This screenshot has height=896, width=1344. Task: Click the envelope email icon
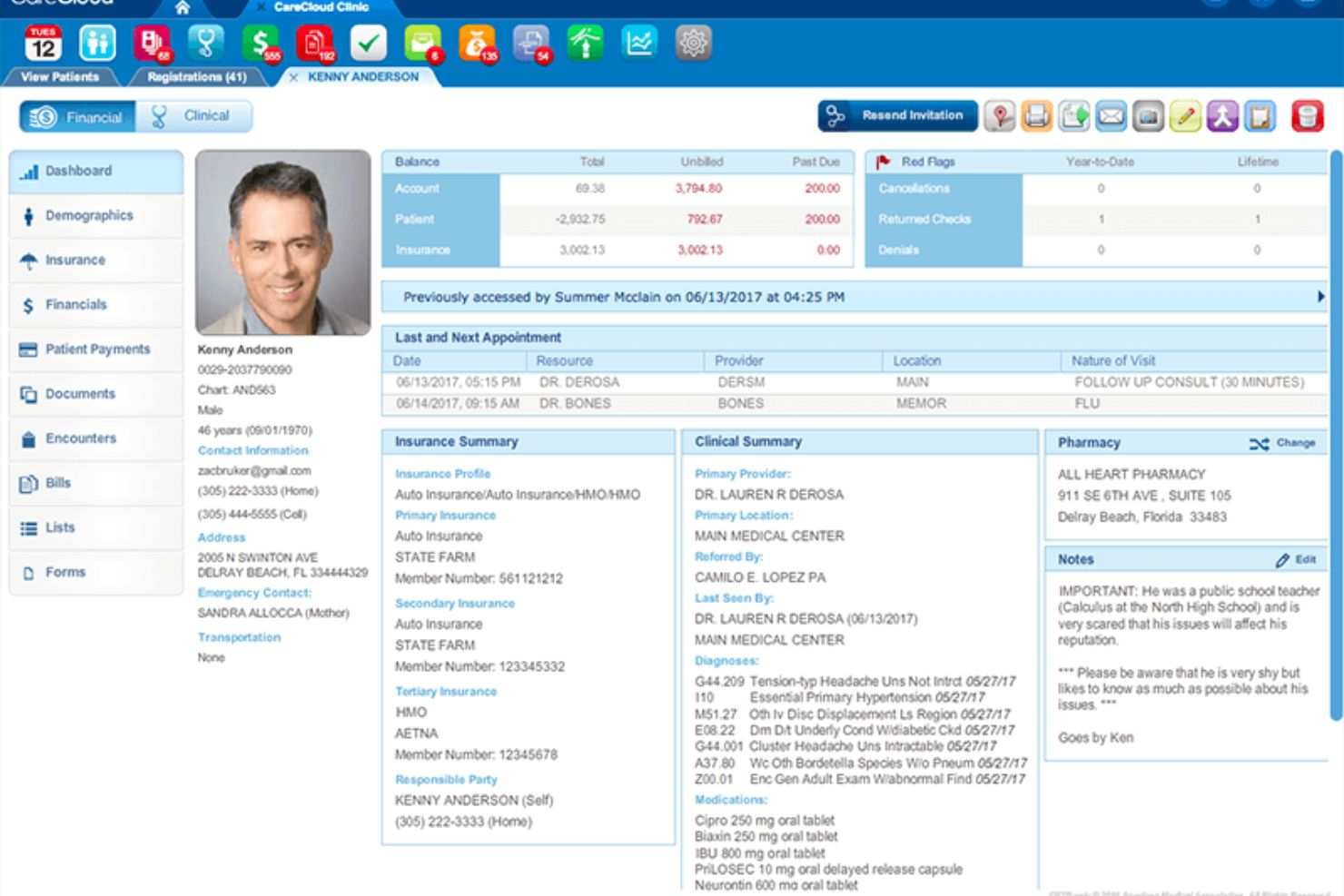pos(1112,116)
